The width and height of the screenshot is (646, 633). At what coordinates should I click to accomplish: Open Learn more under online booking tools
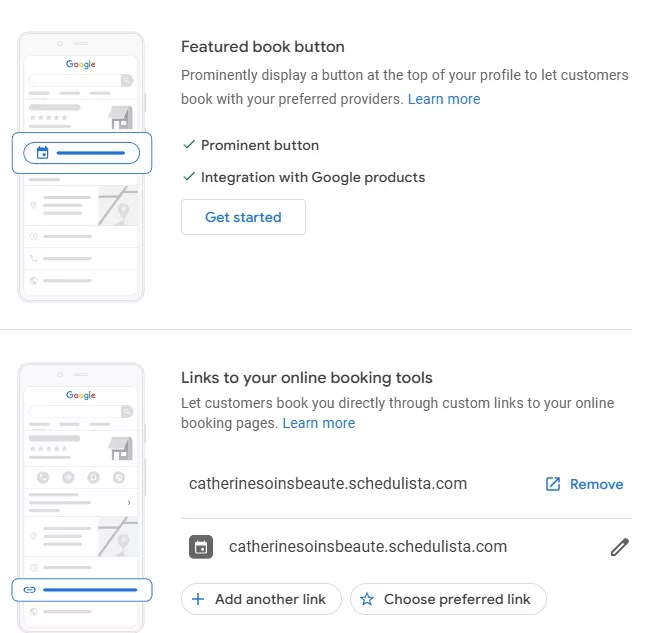pyautogui.click(x=319, y=423)
